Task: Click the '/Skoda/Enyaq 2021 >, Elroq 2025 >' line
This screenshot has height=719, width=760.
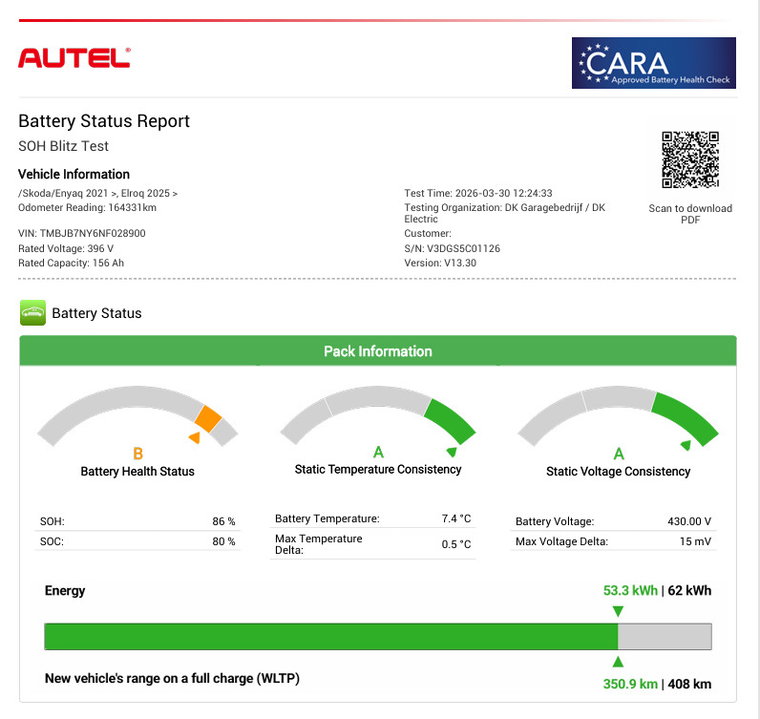Action: (x=98, y=193)
